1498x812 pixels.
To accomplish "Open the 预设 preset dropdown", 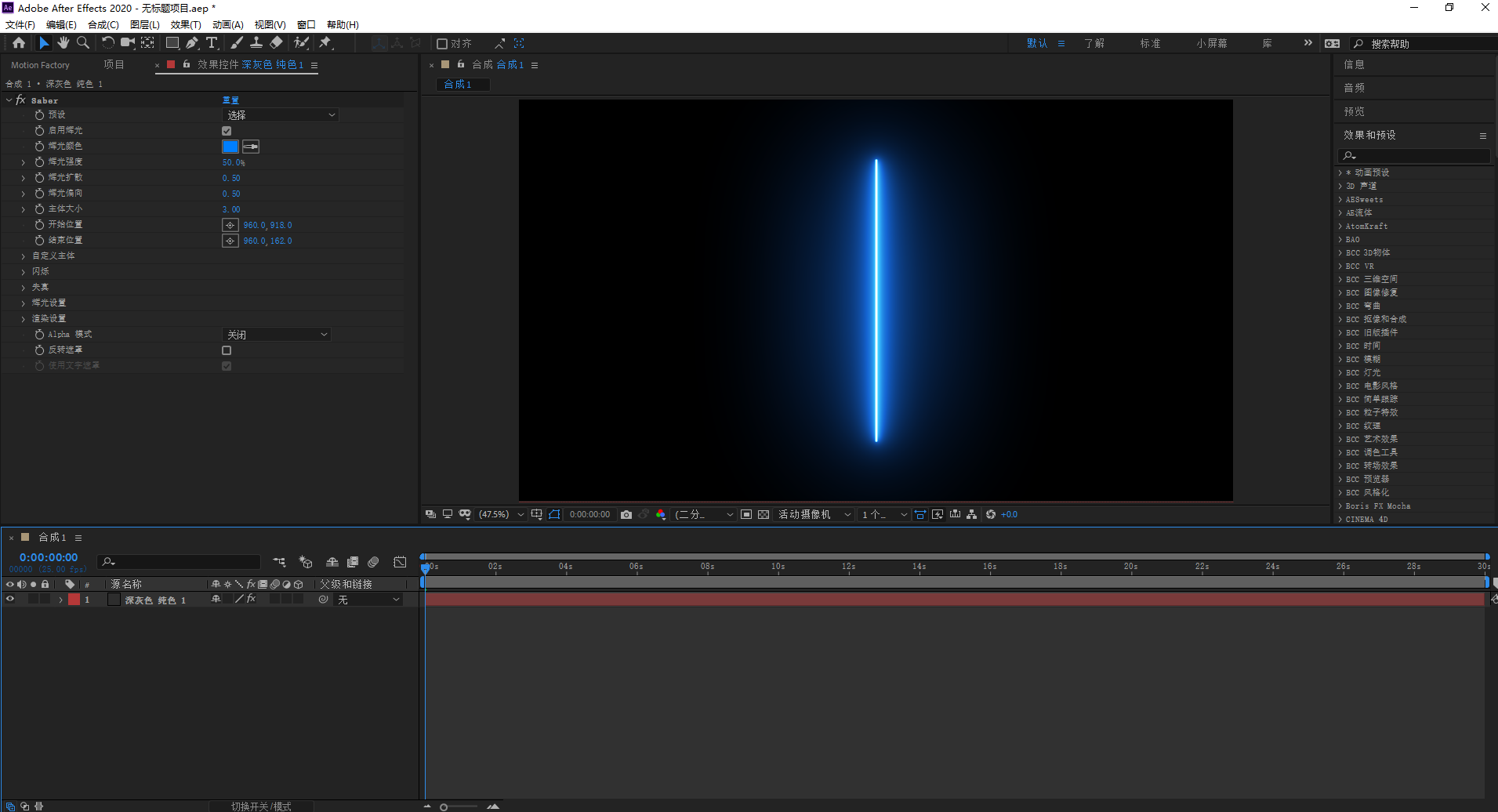I will 281,115.
